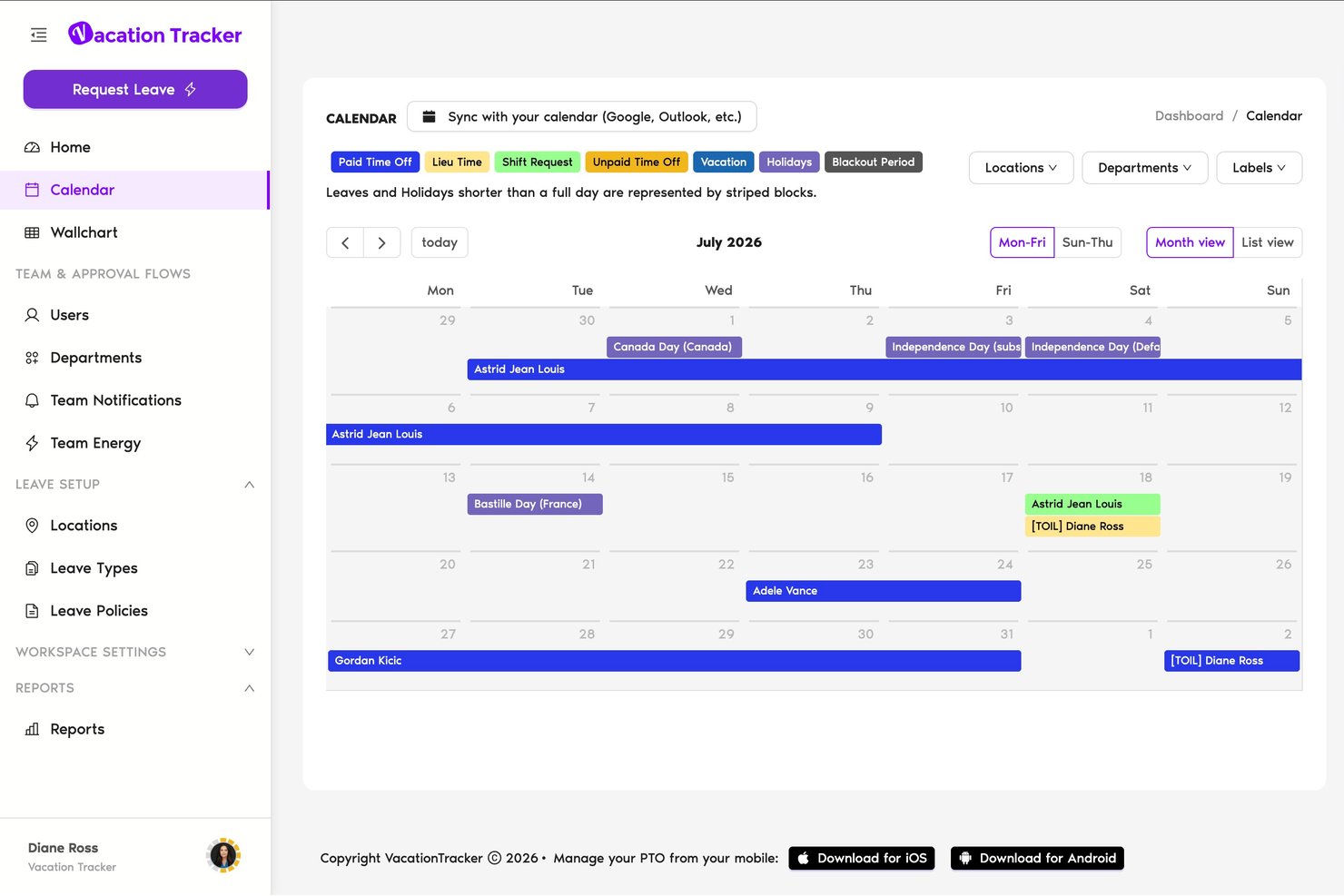This screenshot has height=896, width=1344.
Task: Click the Shift Request legend swatch
Action: tap(537, 162)
